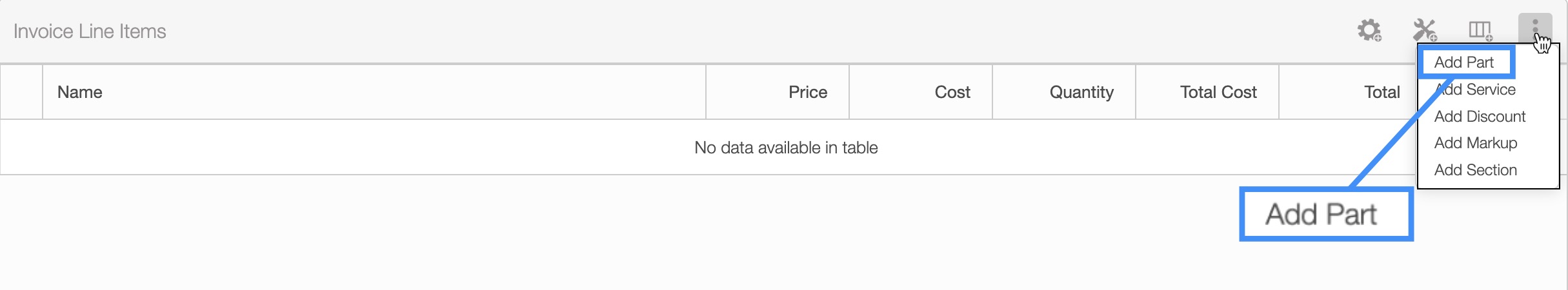
Task: Click the wrench and screwdriver tools icon
Action: click(1424, 30)
